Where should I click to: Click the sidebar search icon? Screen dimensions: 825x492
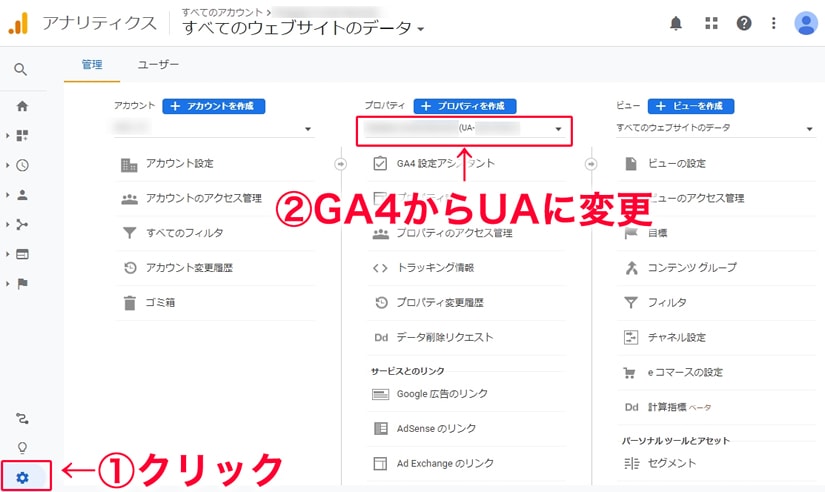click(x=21, y=69)
